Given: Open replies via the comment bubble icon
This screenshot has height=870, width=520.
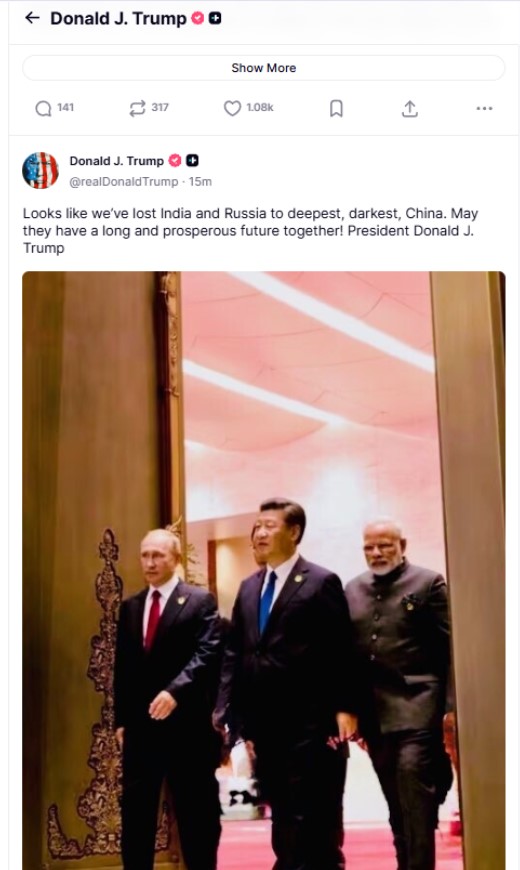Looking at the screenshot, I should tap(43, 108).
